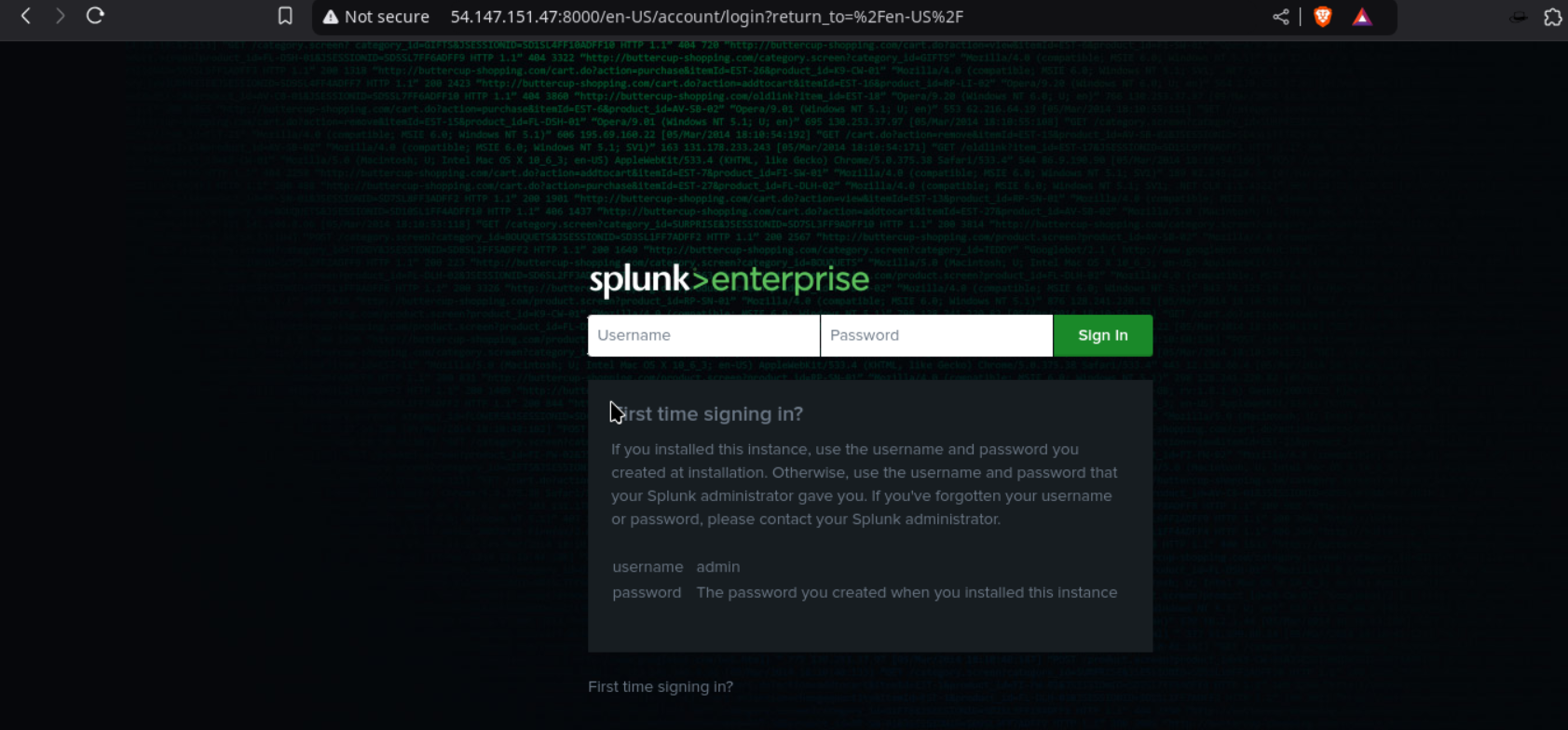
Task: Open the extensions puzzle piece menu
Action: click(x=1552, y=17)
